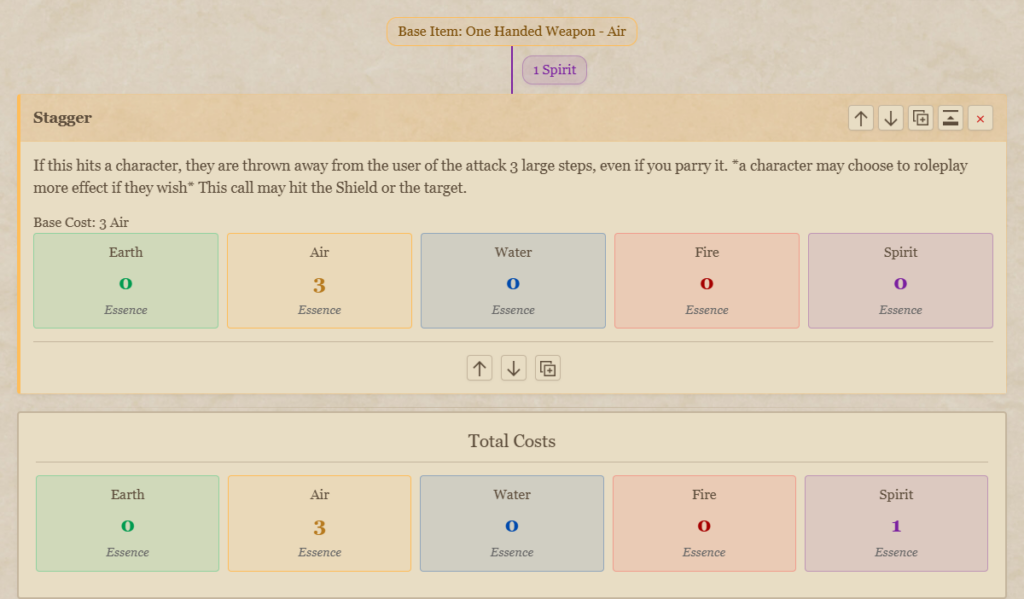Screen dimensions: 1024x599
Task: Select Stagger's Air essence card showing 3
Action: pos(319,281)
